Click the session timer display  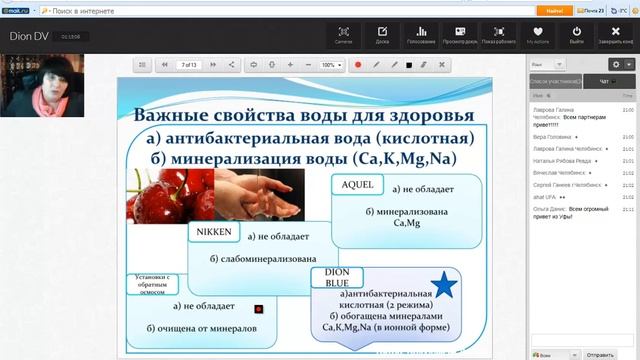(71, 37)
